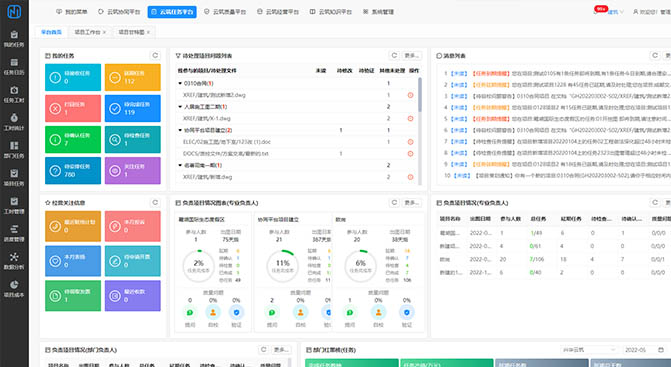Switch to the System Management top menu
The width and height of the screenshot is (671, 367).
[x=378, y=12]
